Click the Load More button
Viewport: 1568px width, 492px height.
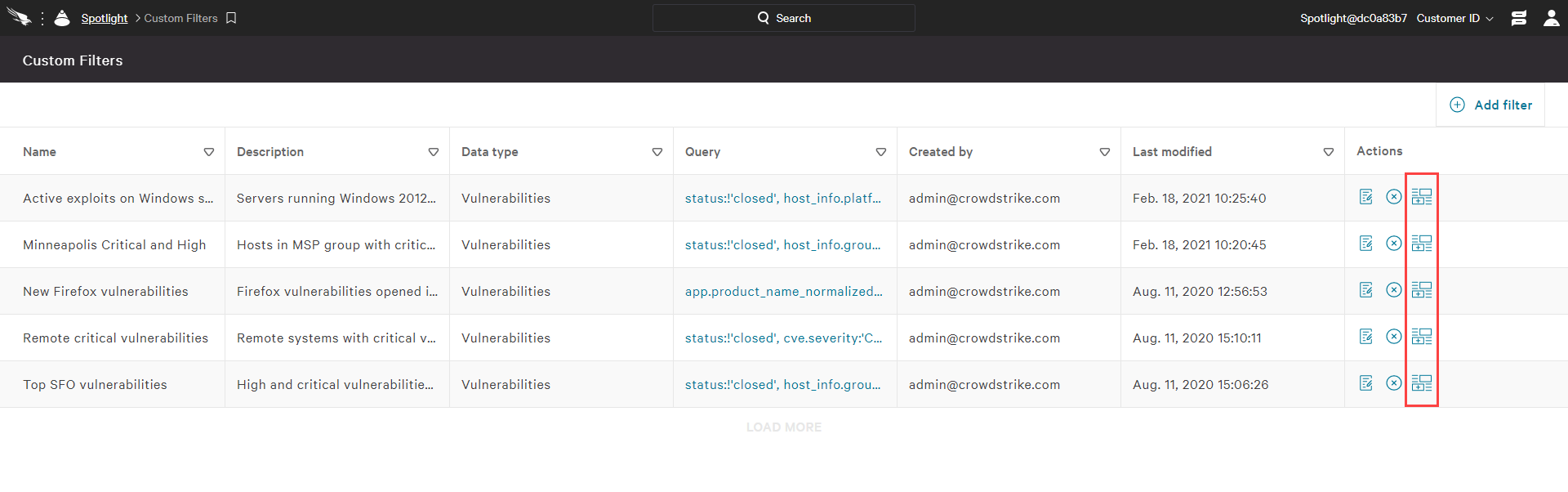(784, 427)
